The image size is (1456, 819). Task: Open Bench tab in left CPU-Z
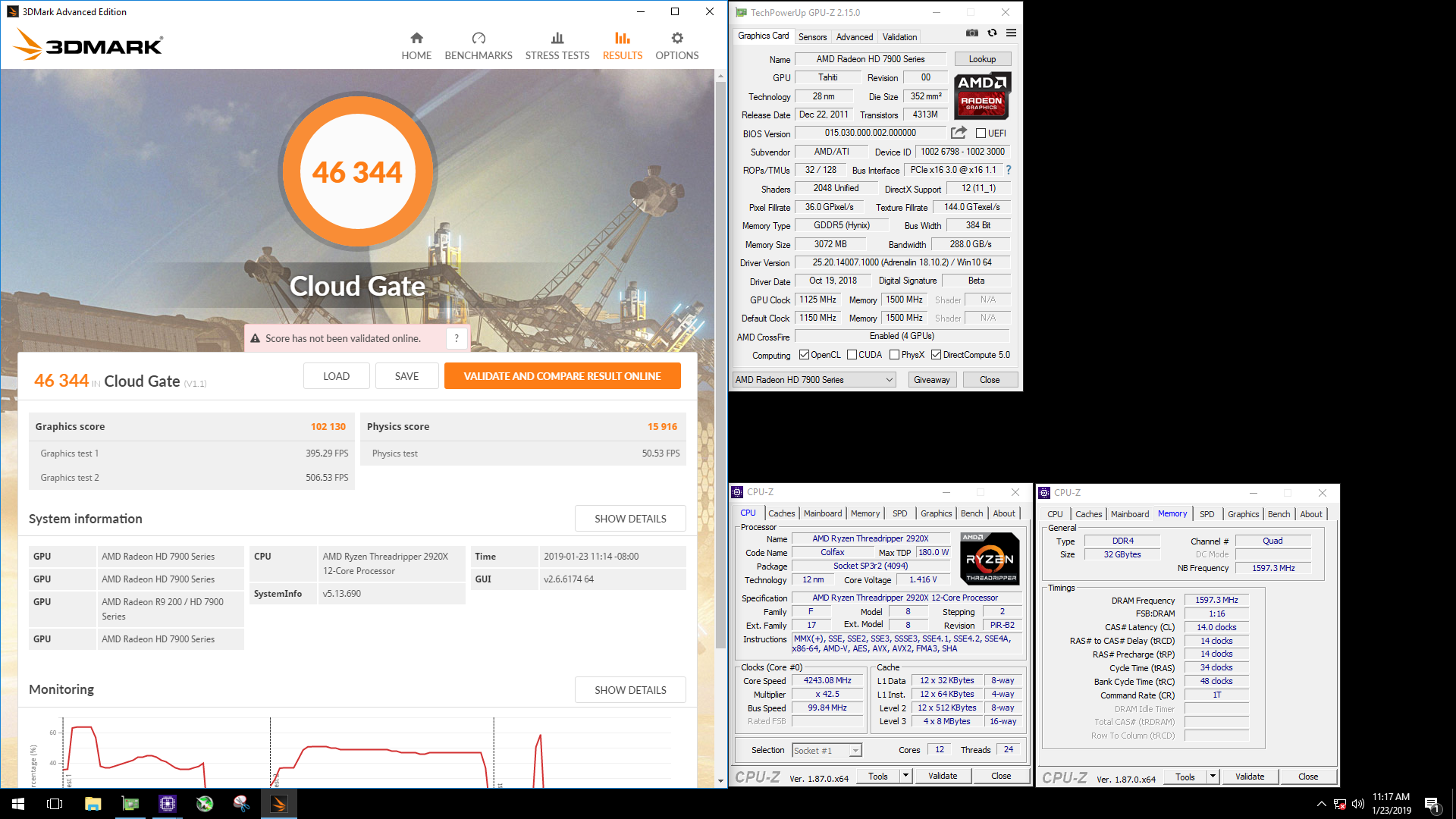[x=971, y=513]
